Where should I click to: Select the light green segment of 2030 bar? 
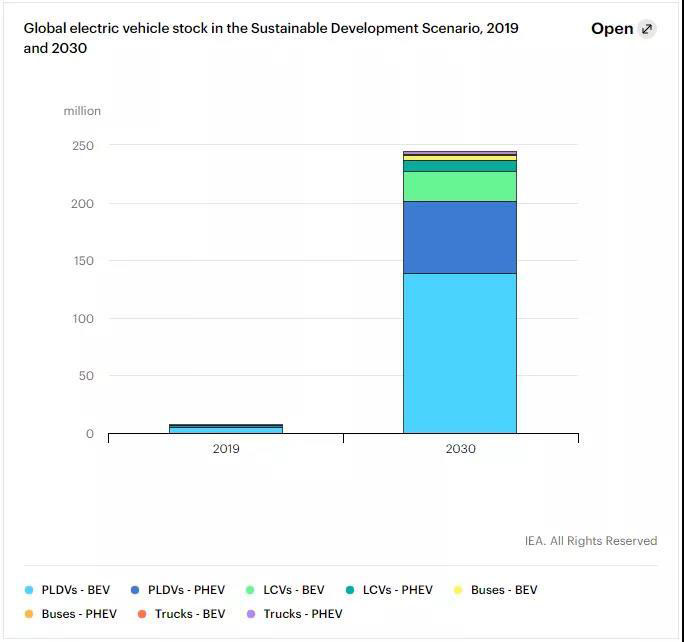coord(460,186)
